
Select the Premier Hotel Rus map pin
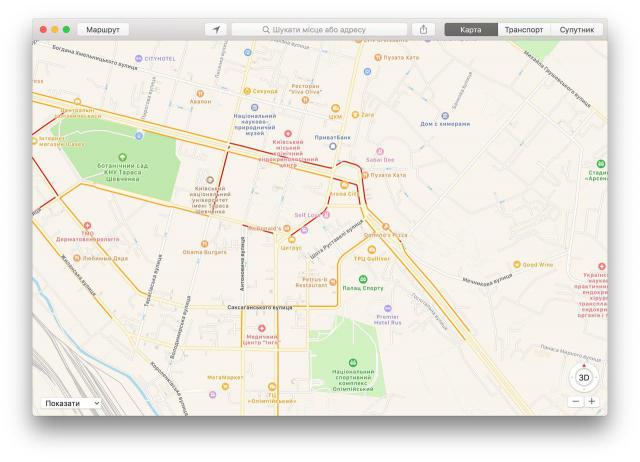pyautogui.click(x=388, y=309)
